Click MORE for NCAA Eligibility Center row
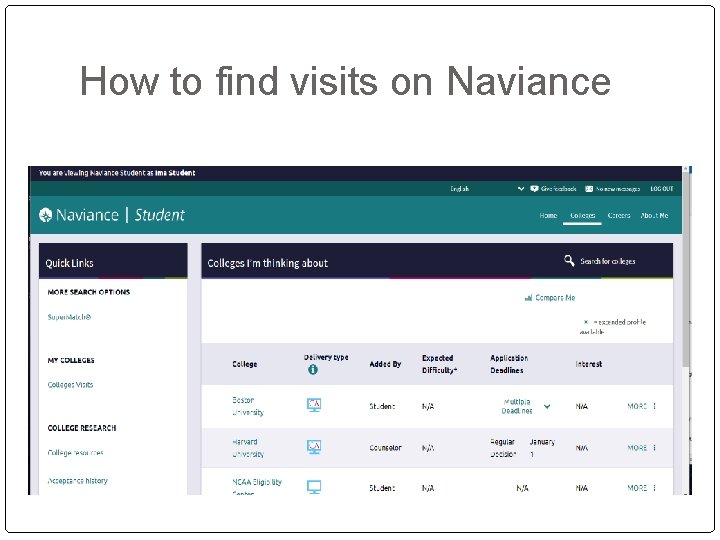Image resolution: width=720 pixels, height=540 pixels. click(637, 488)
